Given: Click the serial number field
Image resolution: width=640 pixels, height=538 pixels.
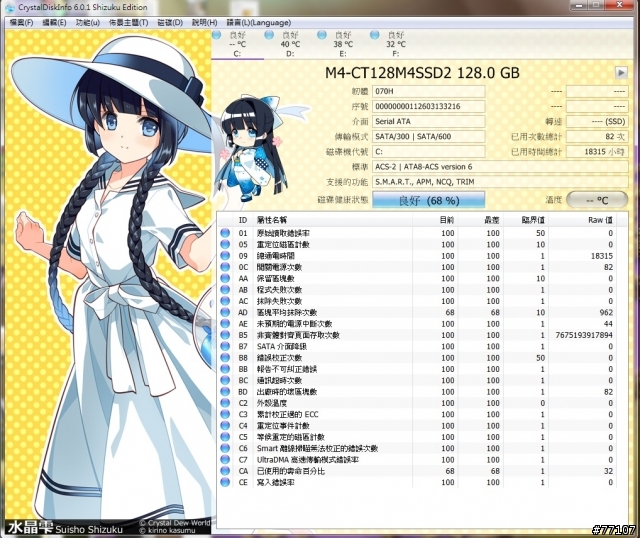Looking at the screenshot, I should (x=429, y=106).
